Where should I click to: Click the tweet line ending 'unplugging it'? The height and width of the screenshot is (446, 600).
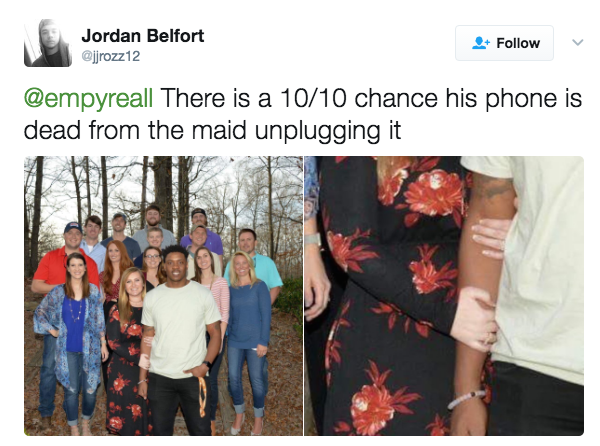[x=212, y=130]
